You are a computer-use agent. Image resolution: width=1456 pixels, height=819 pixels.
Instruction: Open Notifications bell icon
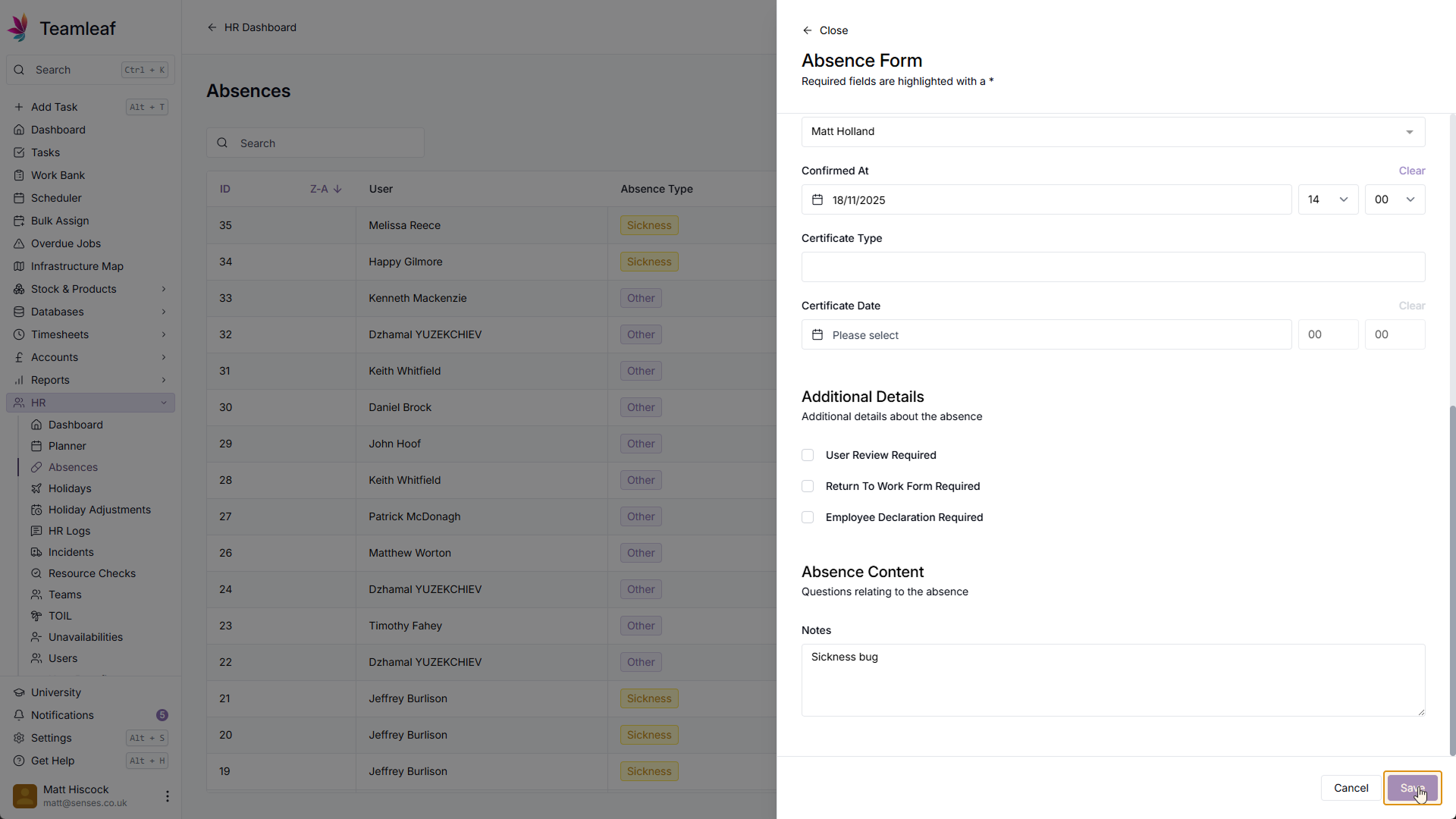click(19, 715)
